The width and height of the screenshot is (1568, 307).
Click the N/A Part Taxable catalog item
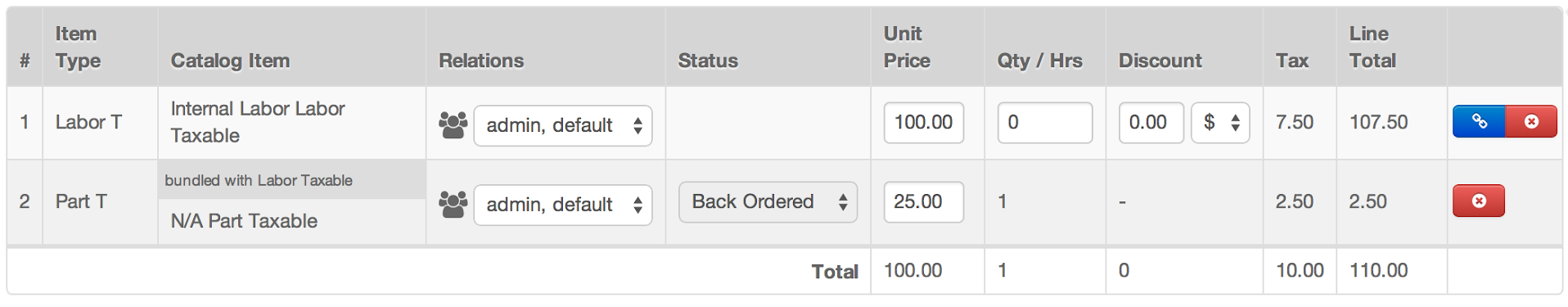(x=244, y=221)
